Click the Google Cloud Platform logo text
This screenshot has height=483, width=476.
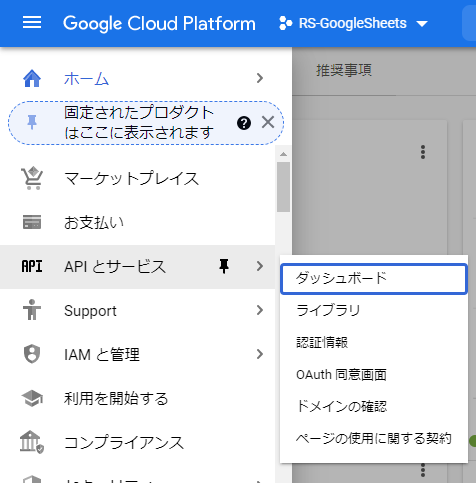(159, 23)
